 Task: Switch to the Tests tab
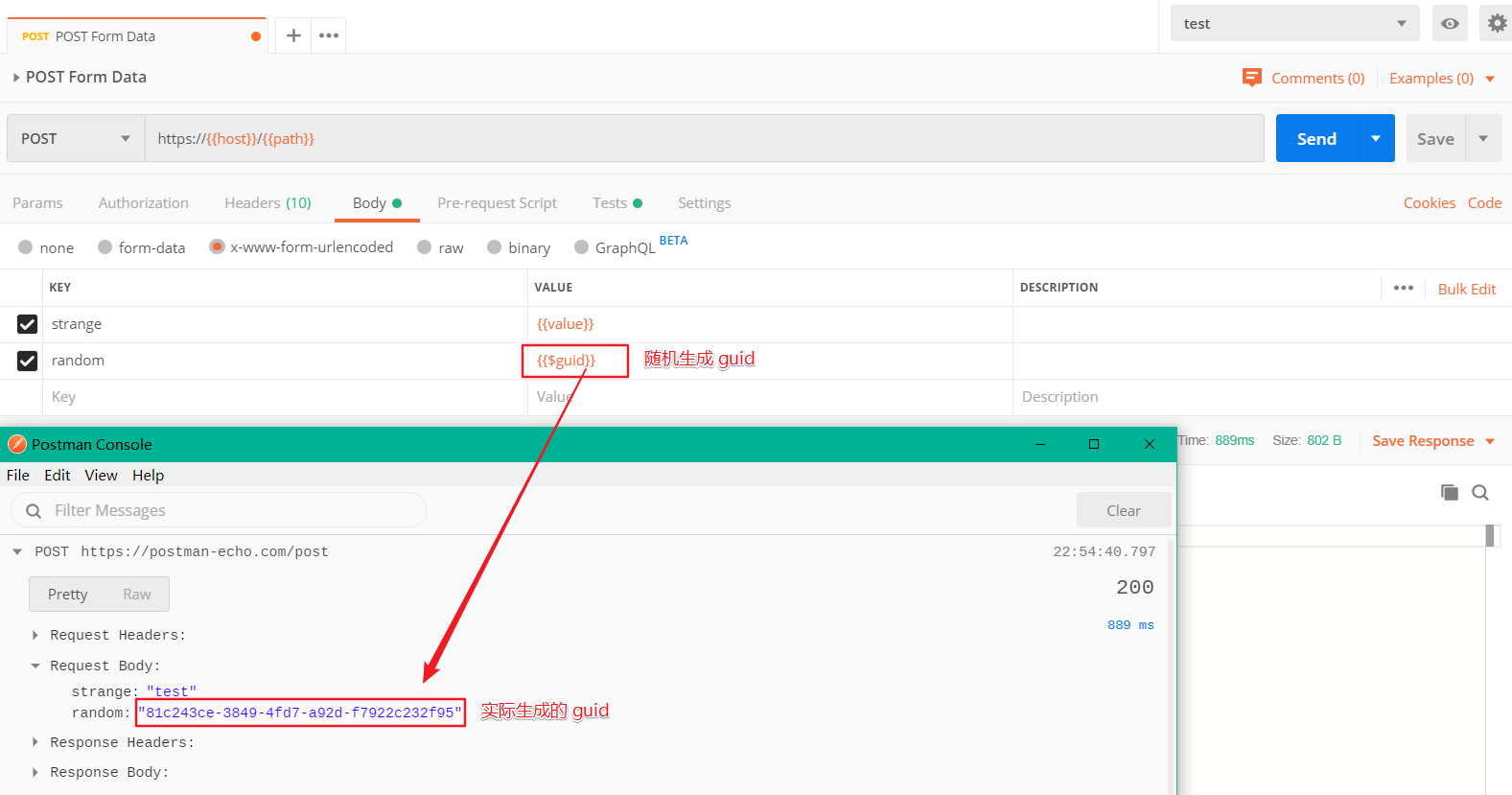click(x=616, y=203)
